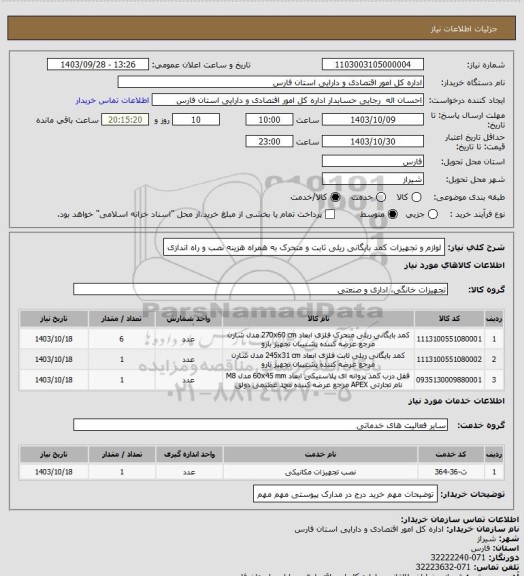
Task: Click the واحد شمارش column header
Action: [x=189, y=319]
